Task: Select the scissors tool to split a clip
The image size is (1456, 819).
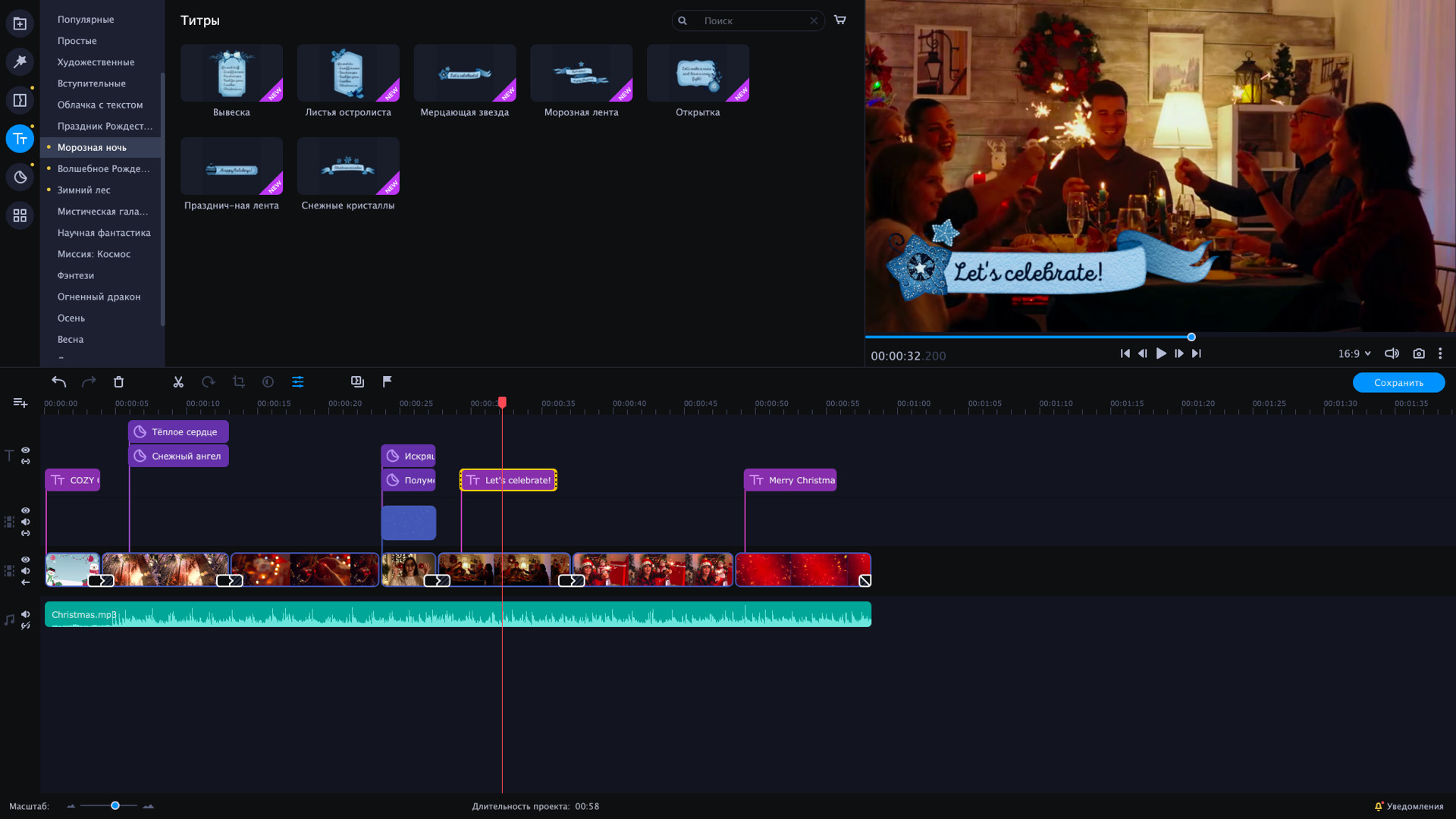Action: tap(178, 381)
